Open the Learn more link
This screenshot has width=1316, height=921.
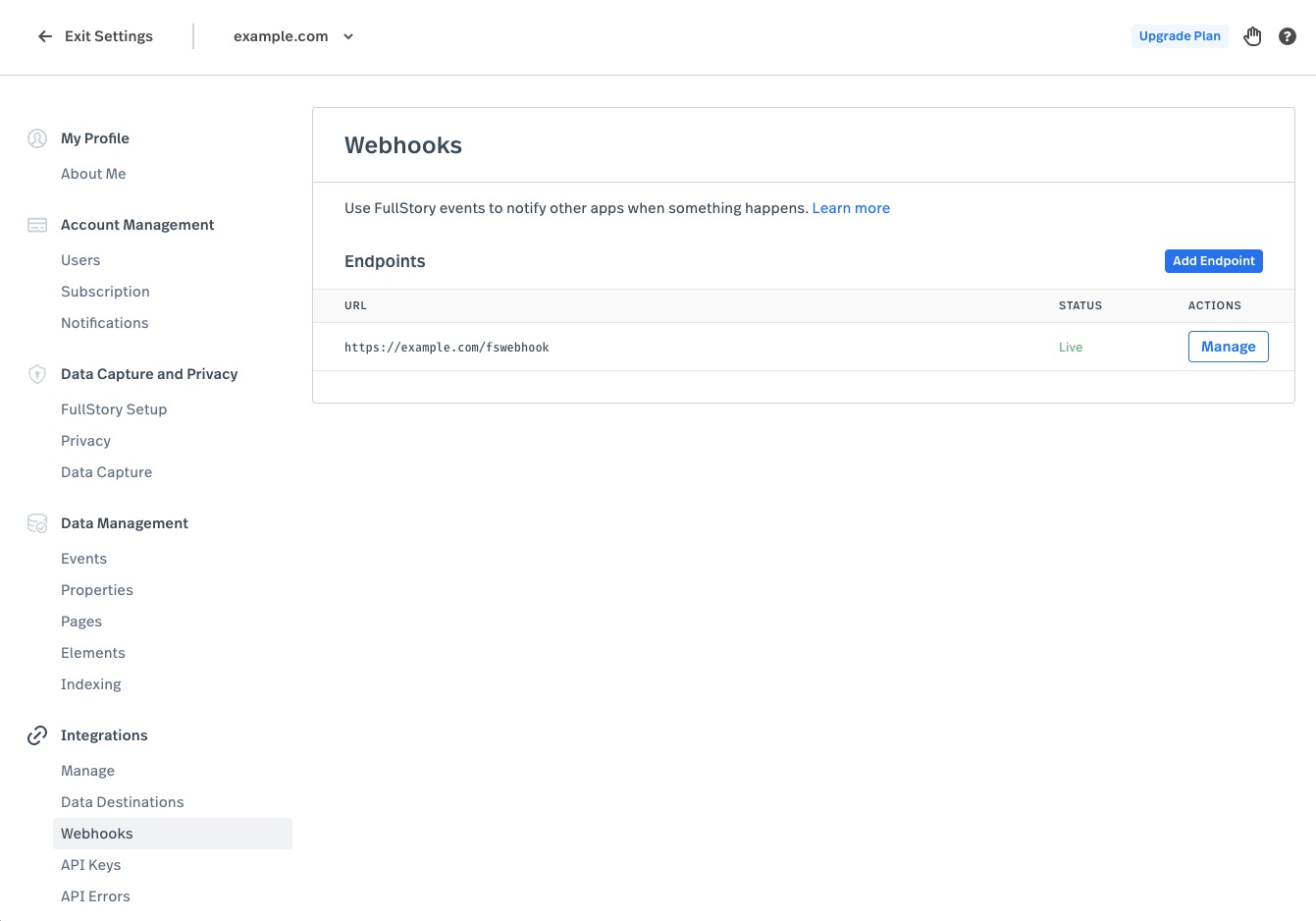click(x=851, y=208)
